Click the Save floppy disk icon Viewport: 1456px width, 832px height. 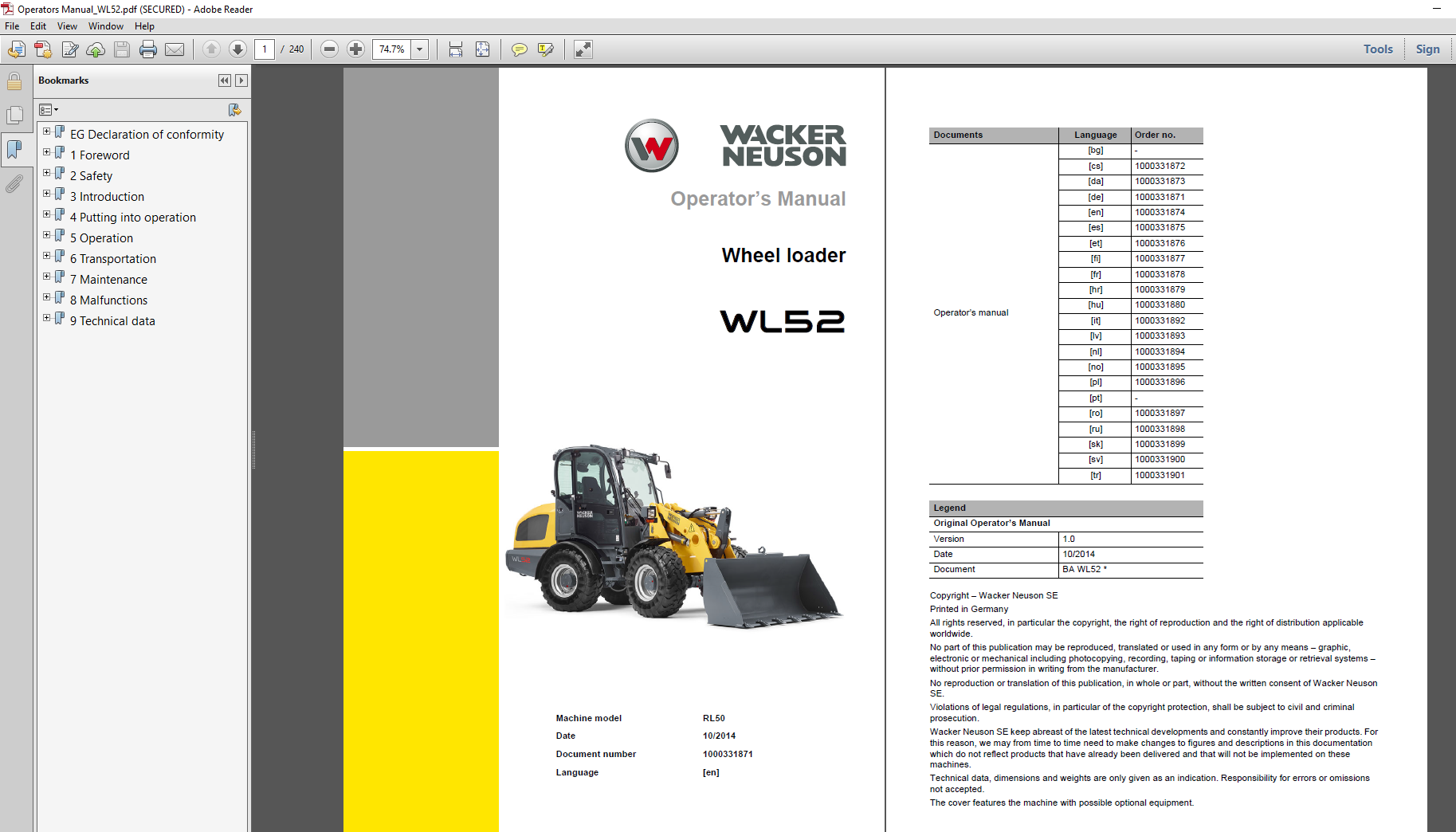(x=122, y=49)
